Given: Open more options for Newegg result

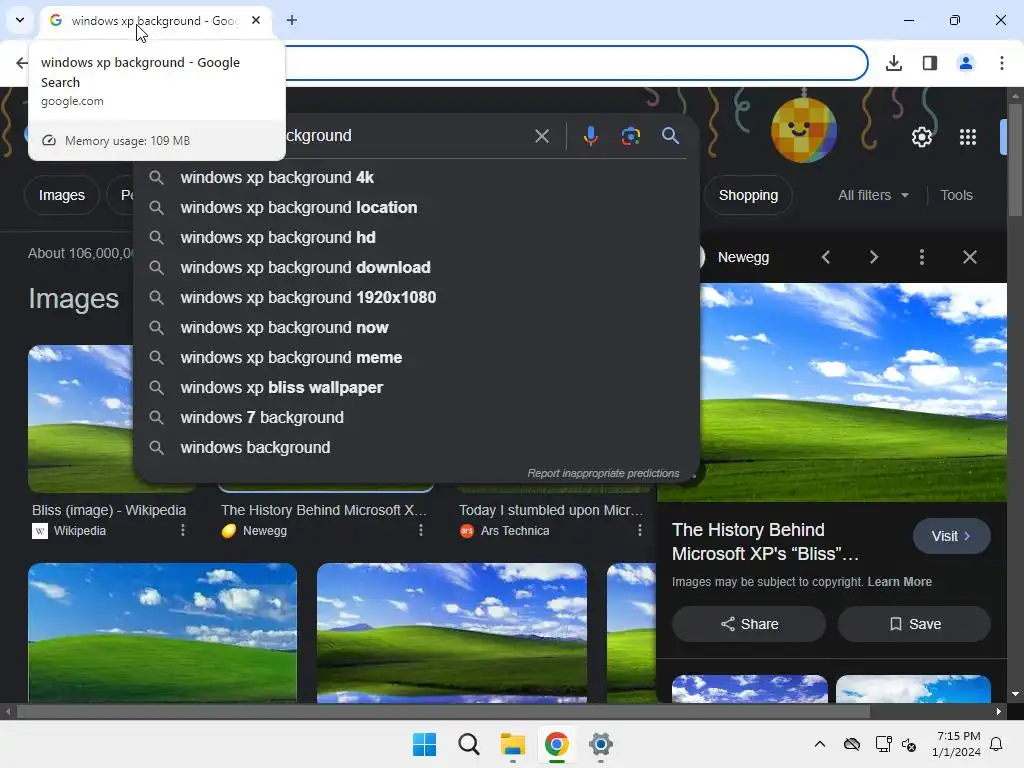Looking at the screenshot, I should click(421, 530).
